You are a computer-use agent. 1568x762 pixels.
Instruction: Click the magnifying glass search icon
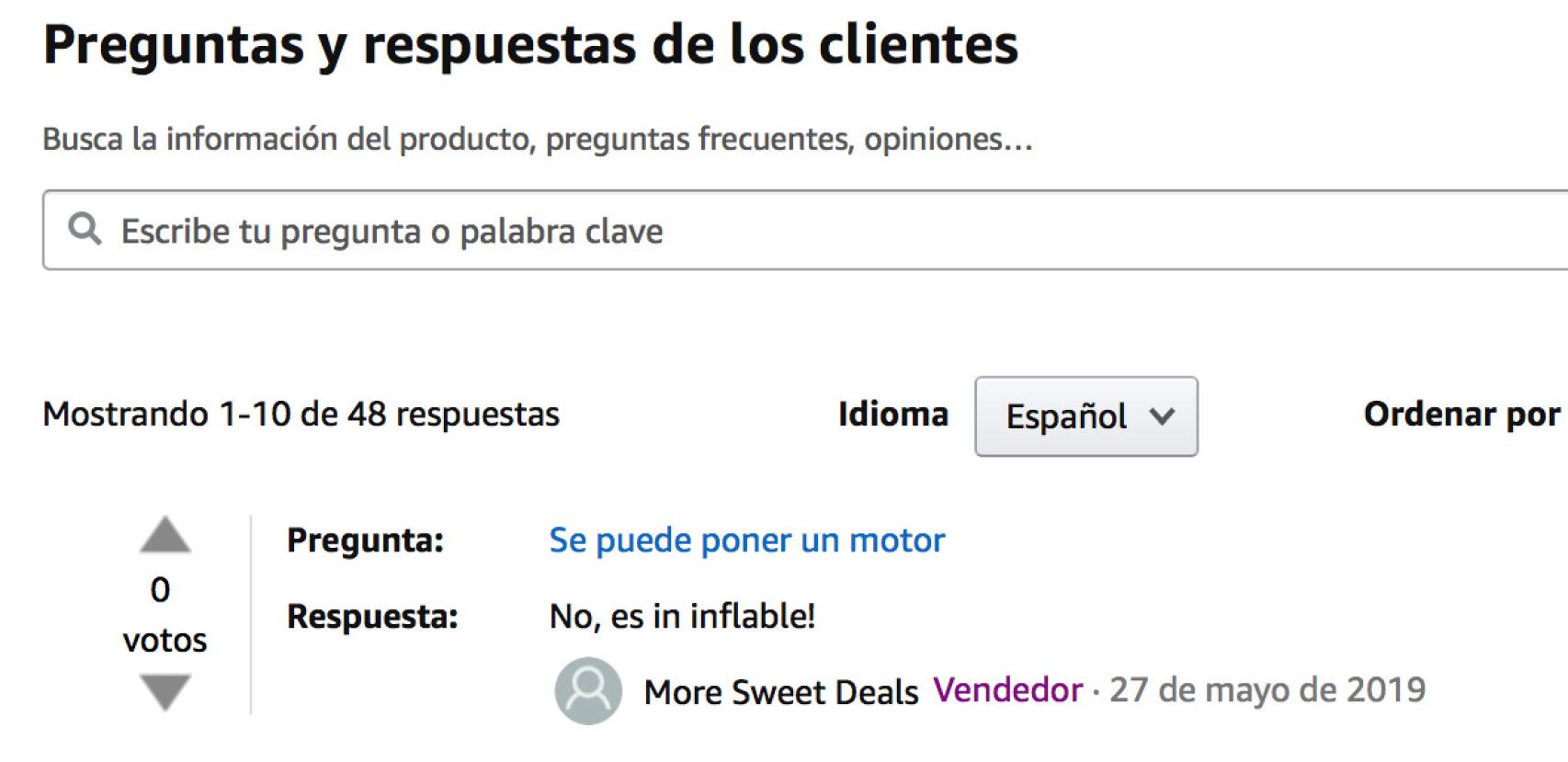[x=85, y=229]
